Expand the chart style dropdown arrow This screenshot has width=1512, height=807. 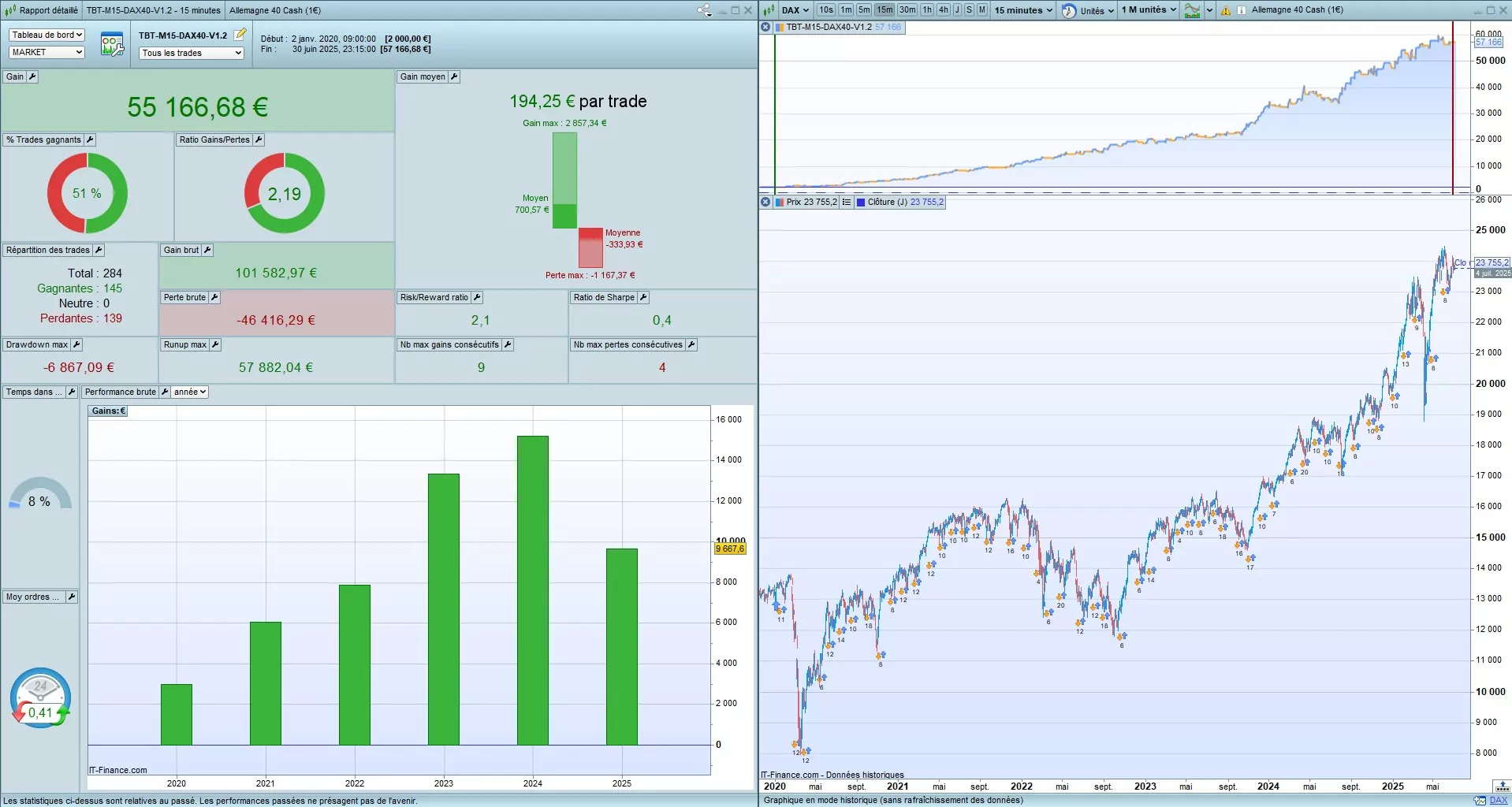click(1209, 10)
